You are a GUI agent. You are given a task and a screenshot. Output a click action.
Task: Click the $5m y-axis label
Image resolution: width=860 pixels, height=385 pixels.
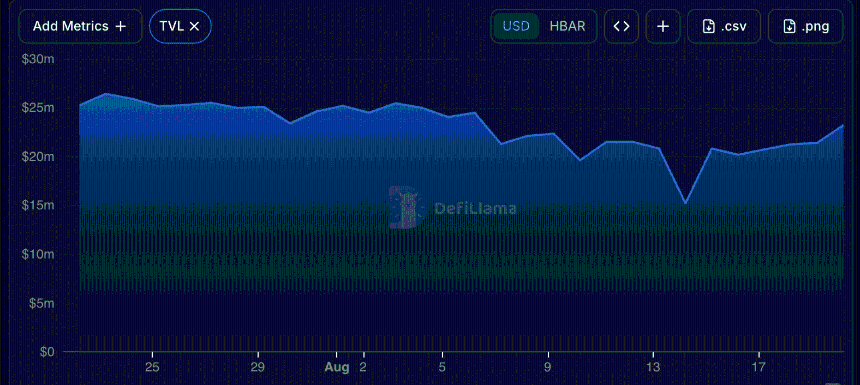(42, 303)
